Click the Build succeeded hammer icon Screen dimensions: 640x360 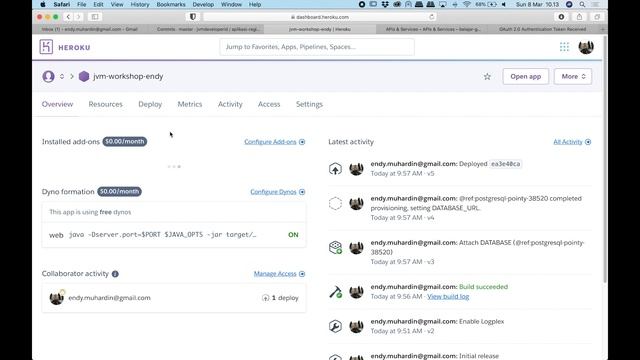(335, 291)
